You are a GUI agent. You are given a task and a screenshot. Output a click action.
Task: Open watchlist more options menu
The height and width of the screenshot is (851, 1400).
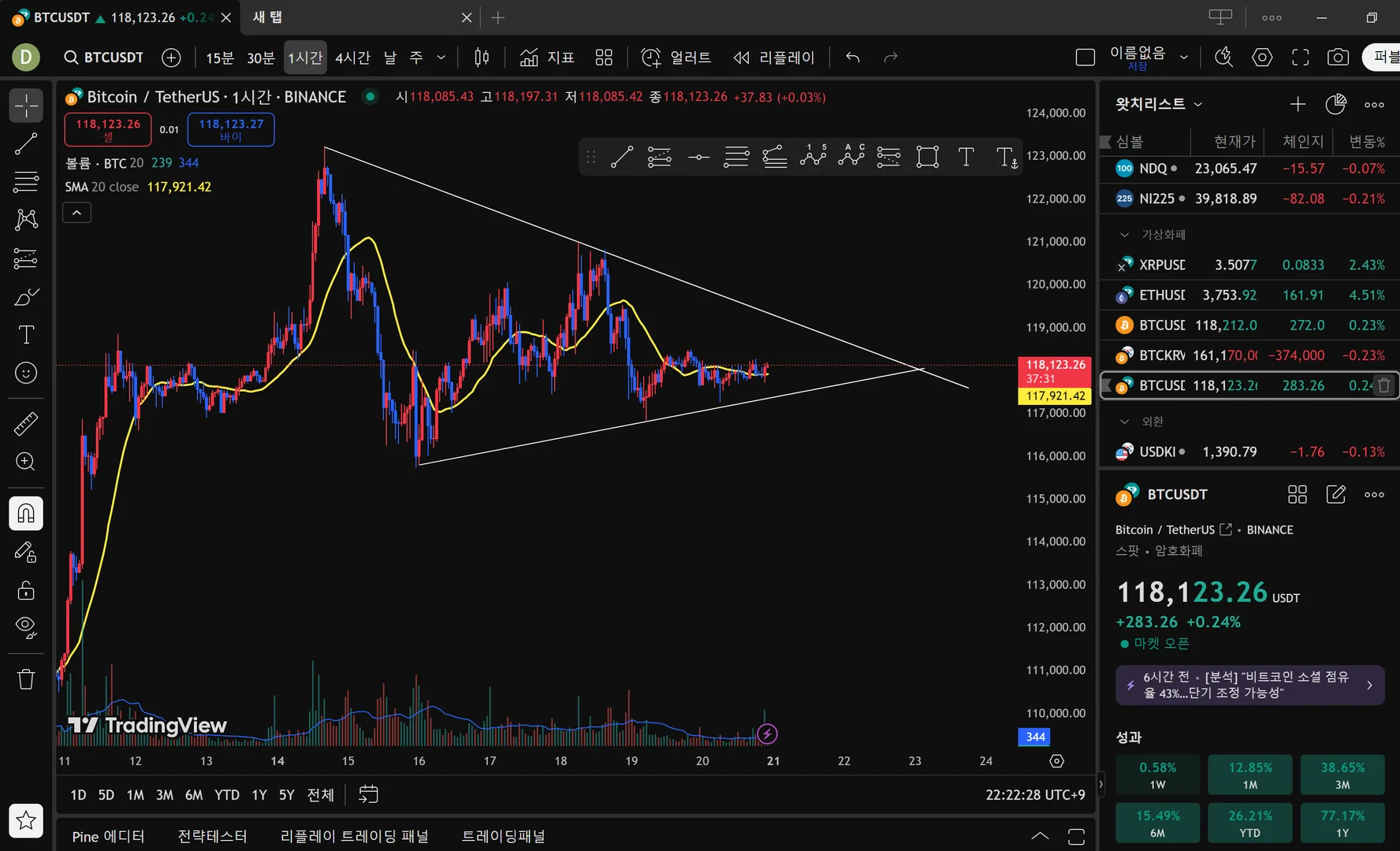tap(1374, 104)
